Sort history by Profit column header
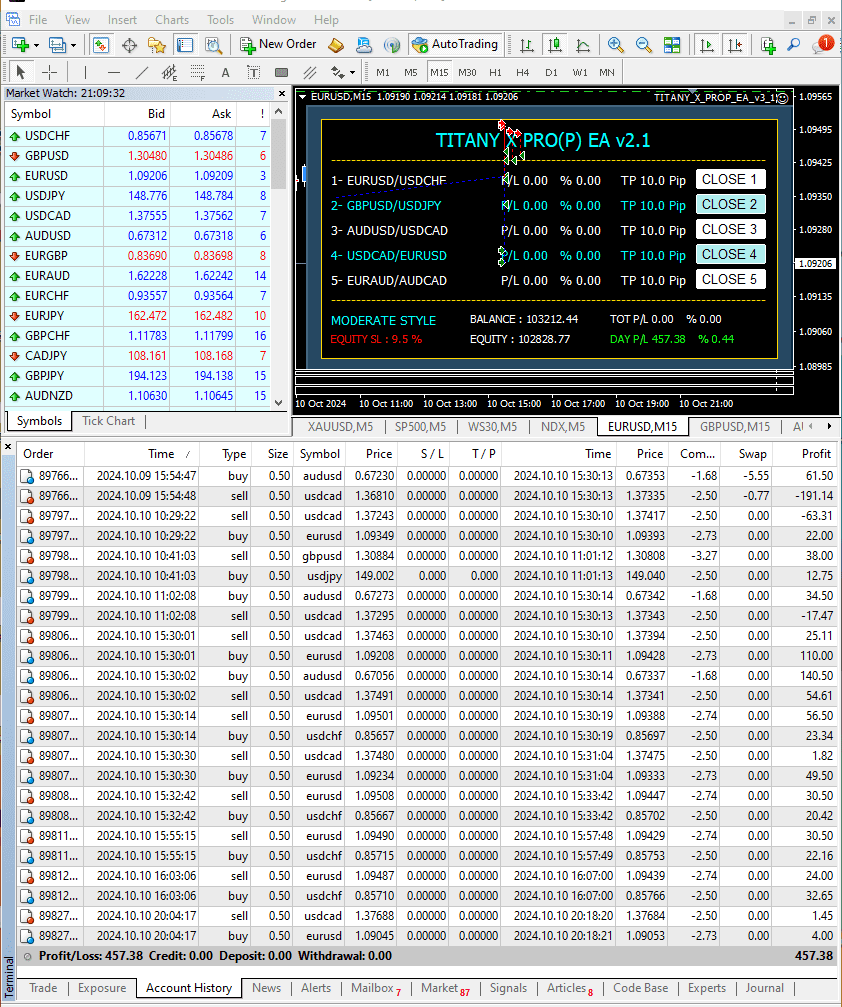The height and width of the screenshot is (1007, 842). tap(804, 454)
